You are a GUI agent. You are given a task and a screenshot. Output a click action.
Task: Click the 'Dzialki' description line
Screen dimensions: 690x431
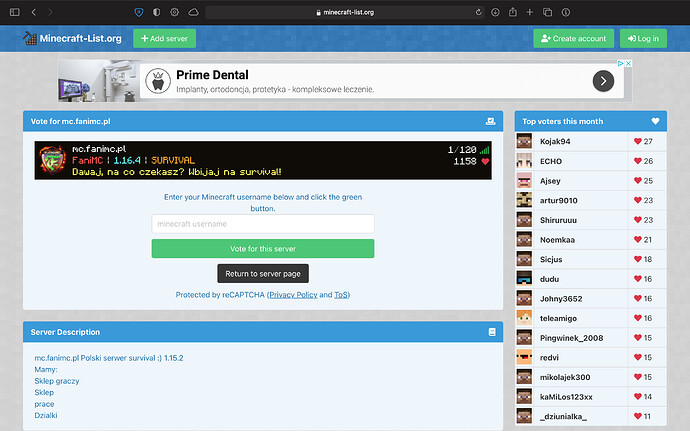(x=46, y=415)
